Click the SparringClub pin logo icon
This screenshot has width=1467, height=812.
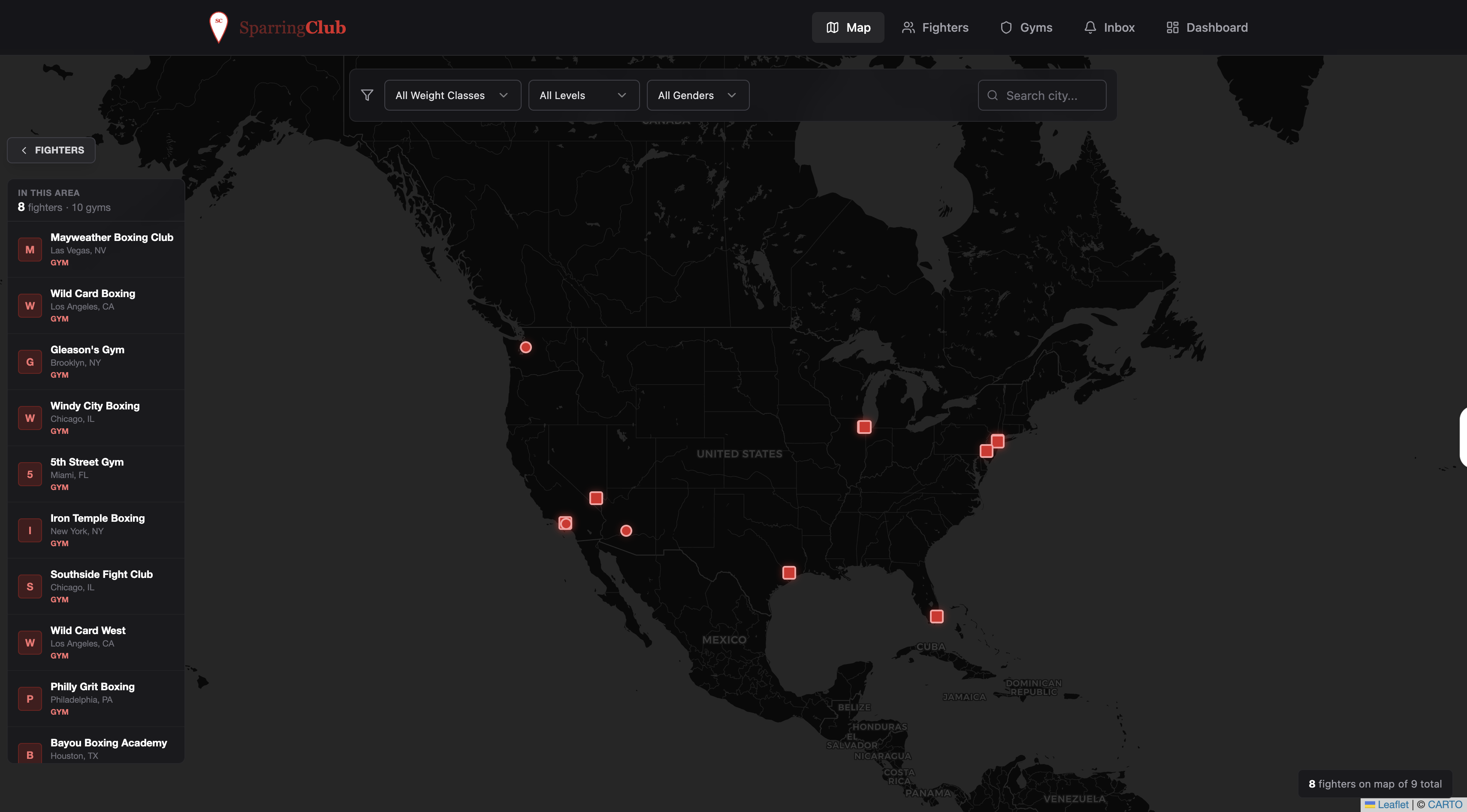tap(219, 27)
